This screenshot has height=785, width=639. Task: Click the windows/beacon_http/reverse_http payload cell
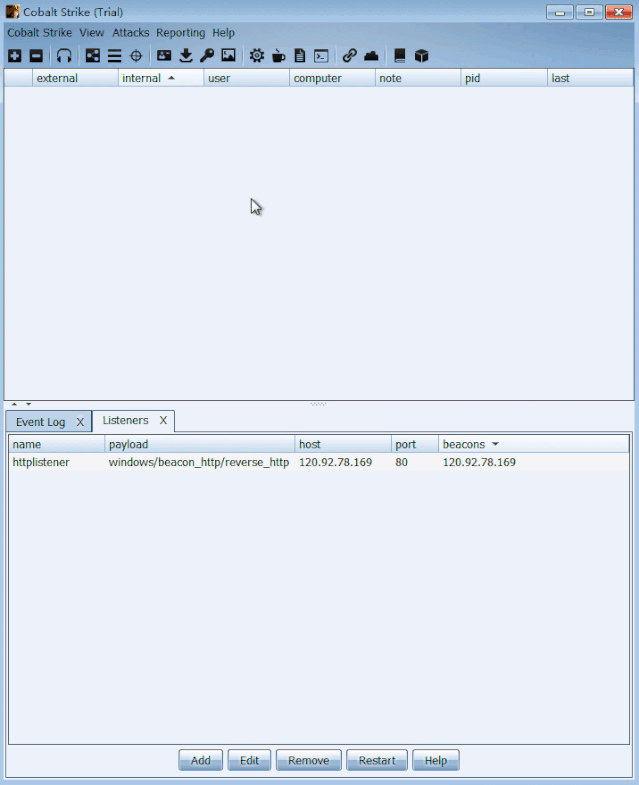coord(199,462)
